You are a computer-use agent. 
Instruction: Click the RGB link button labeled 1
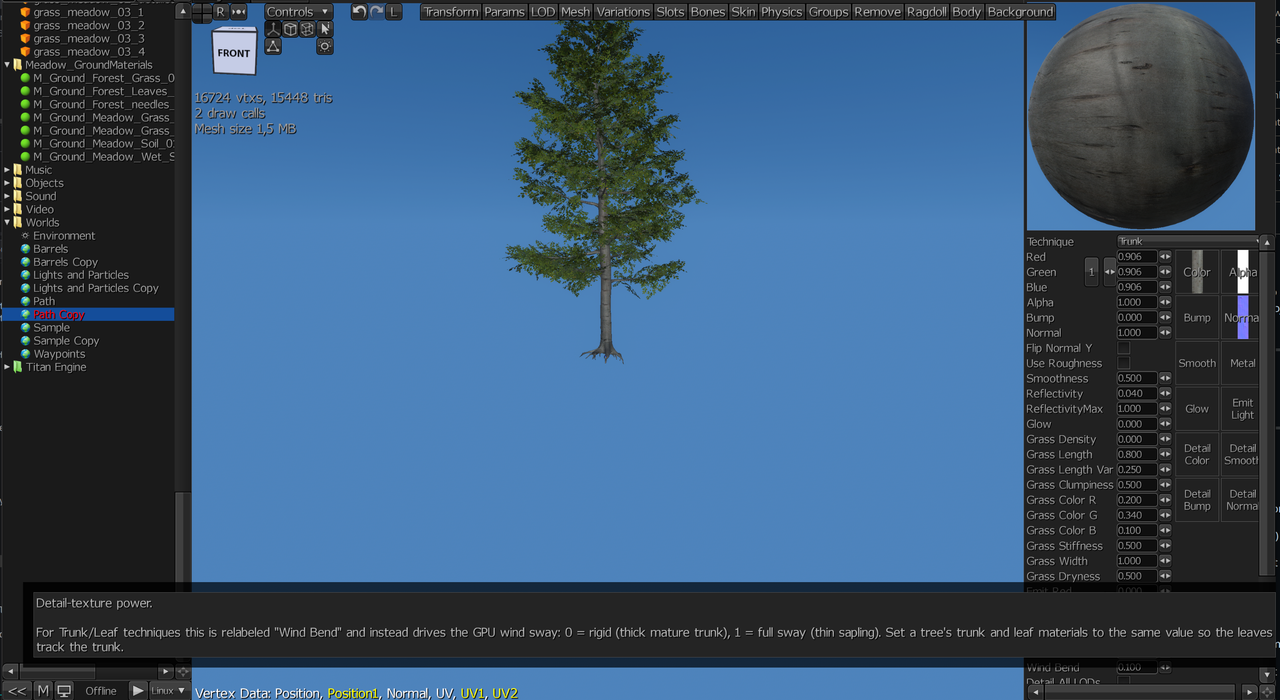click(x=1091, y=271)
